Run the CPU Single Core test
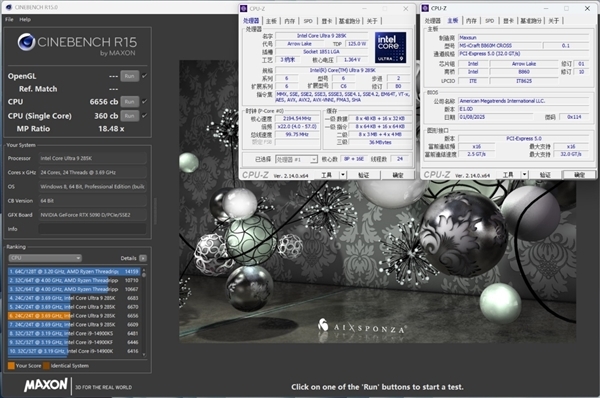Image resolution: width=600 pixels, height=398 pixels. [129, 116]
